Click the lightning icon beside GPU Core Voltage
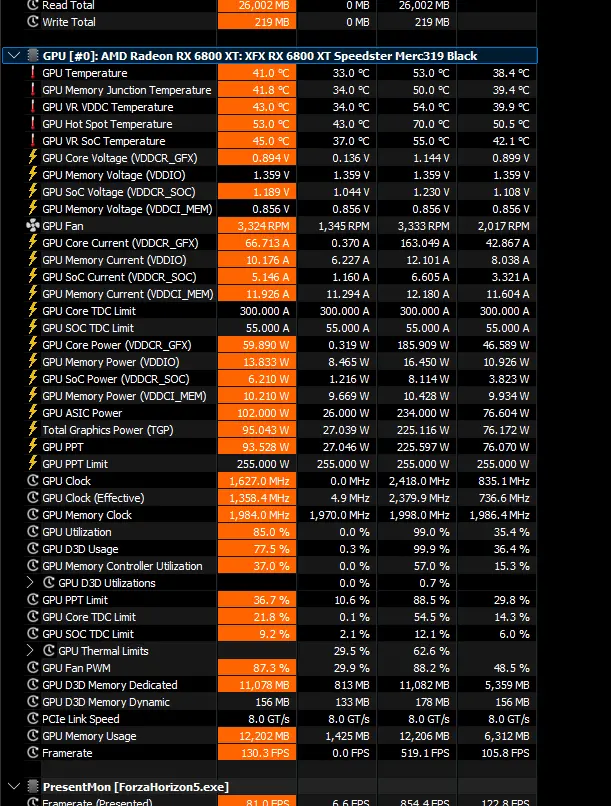The height and width of the screenshot is (806, 611). point(33,157)
